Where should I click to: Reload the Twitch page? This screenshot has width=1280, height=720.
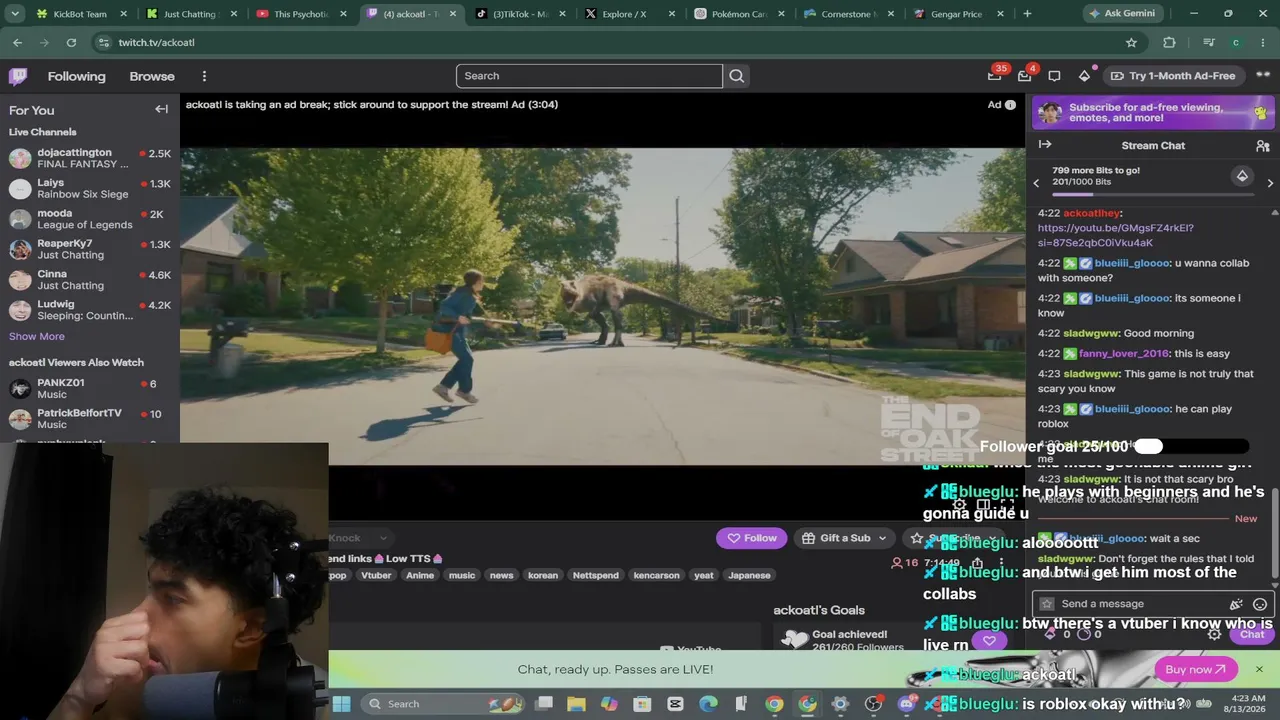[71, 43]
